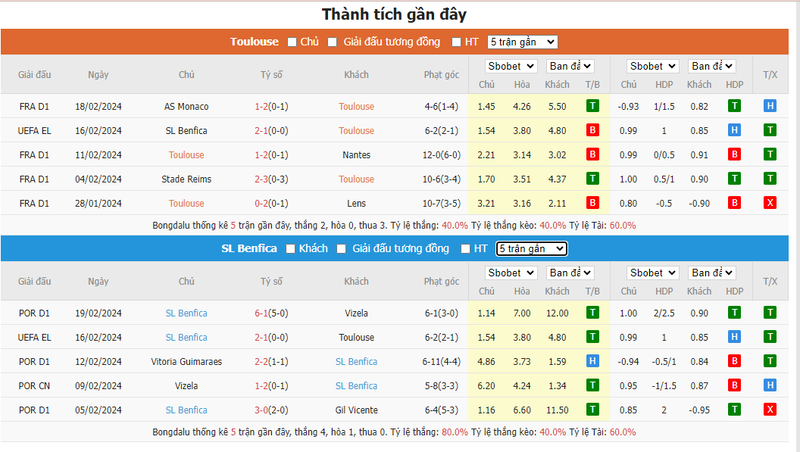Open AS Monaco team link
This screenshot has height=452, width=800.
pos(186,107)
